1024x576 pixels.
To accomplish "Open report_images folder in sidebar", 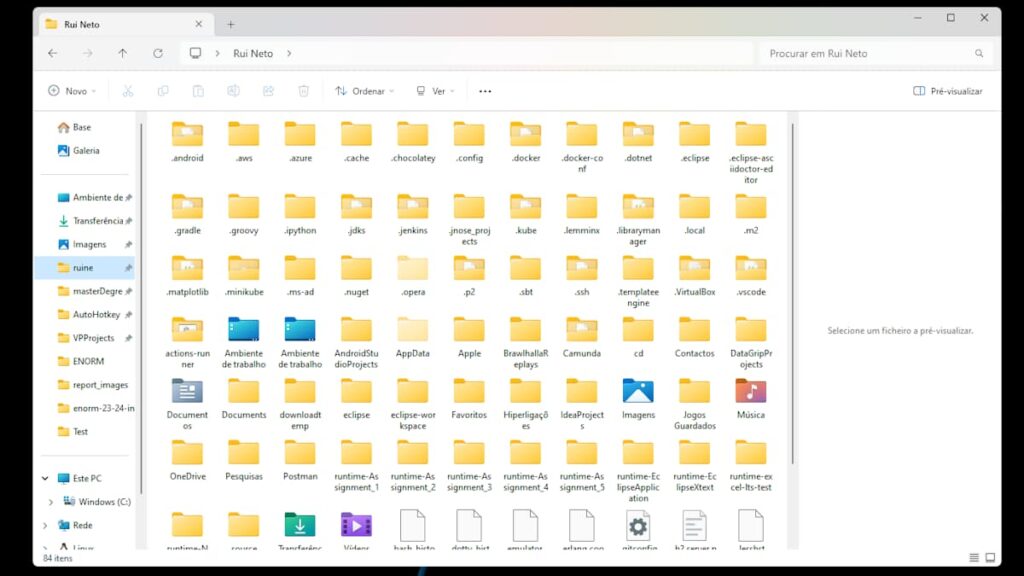I will click(x=93, y=385).
